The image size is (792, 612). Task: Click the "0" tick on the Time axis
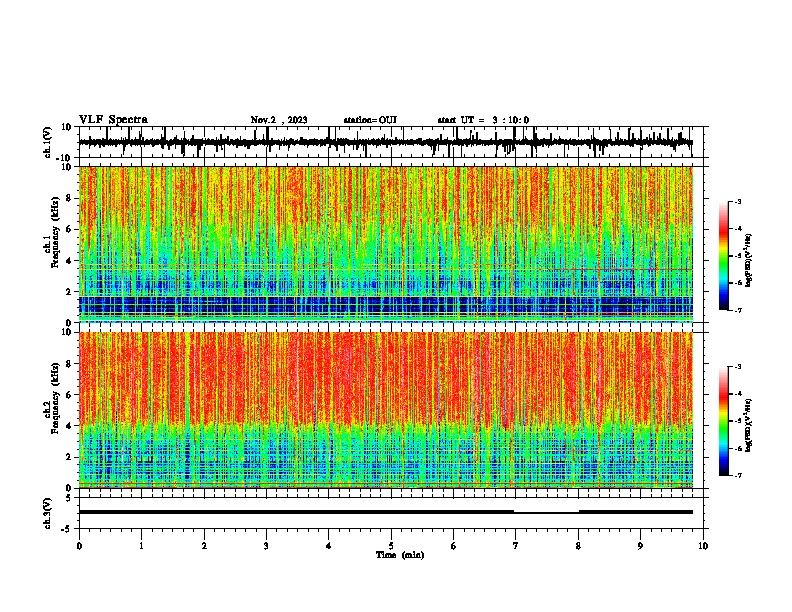(x=79, y=546)
